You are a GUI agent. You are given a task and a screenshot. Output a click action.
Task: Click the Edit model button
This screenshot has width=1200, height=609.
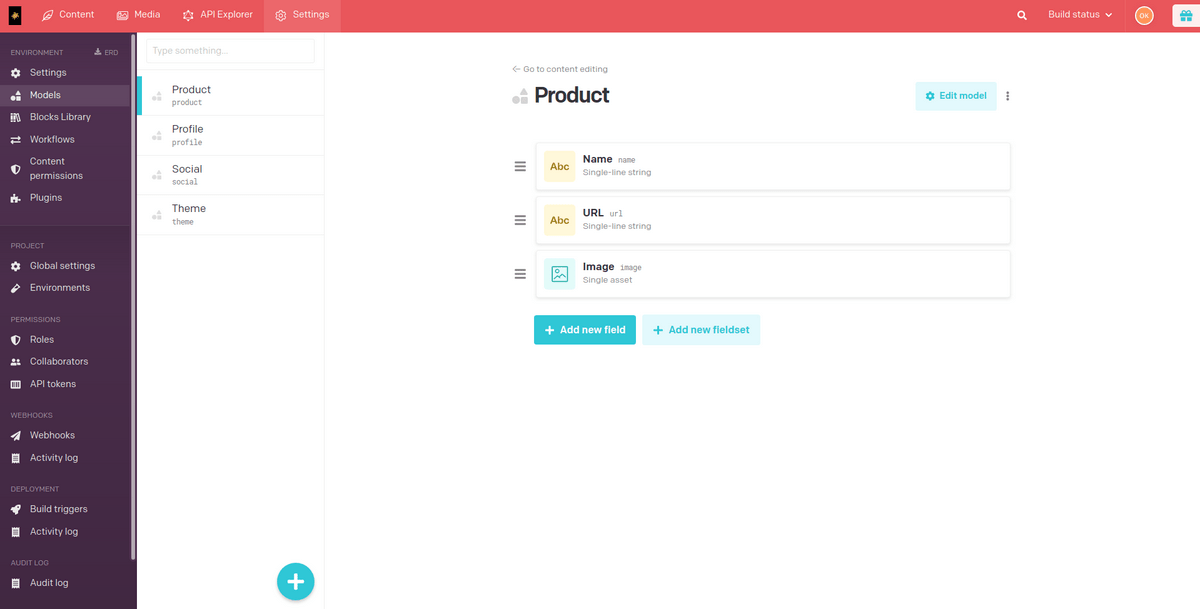956,96
